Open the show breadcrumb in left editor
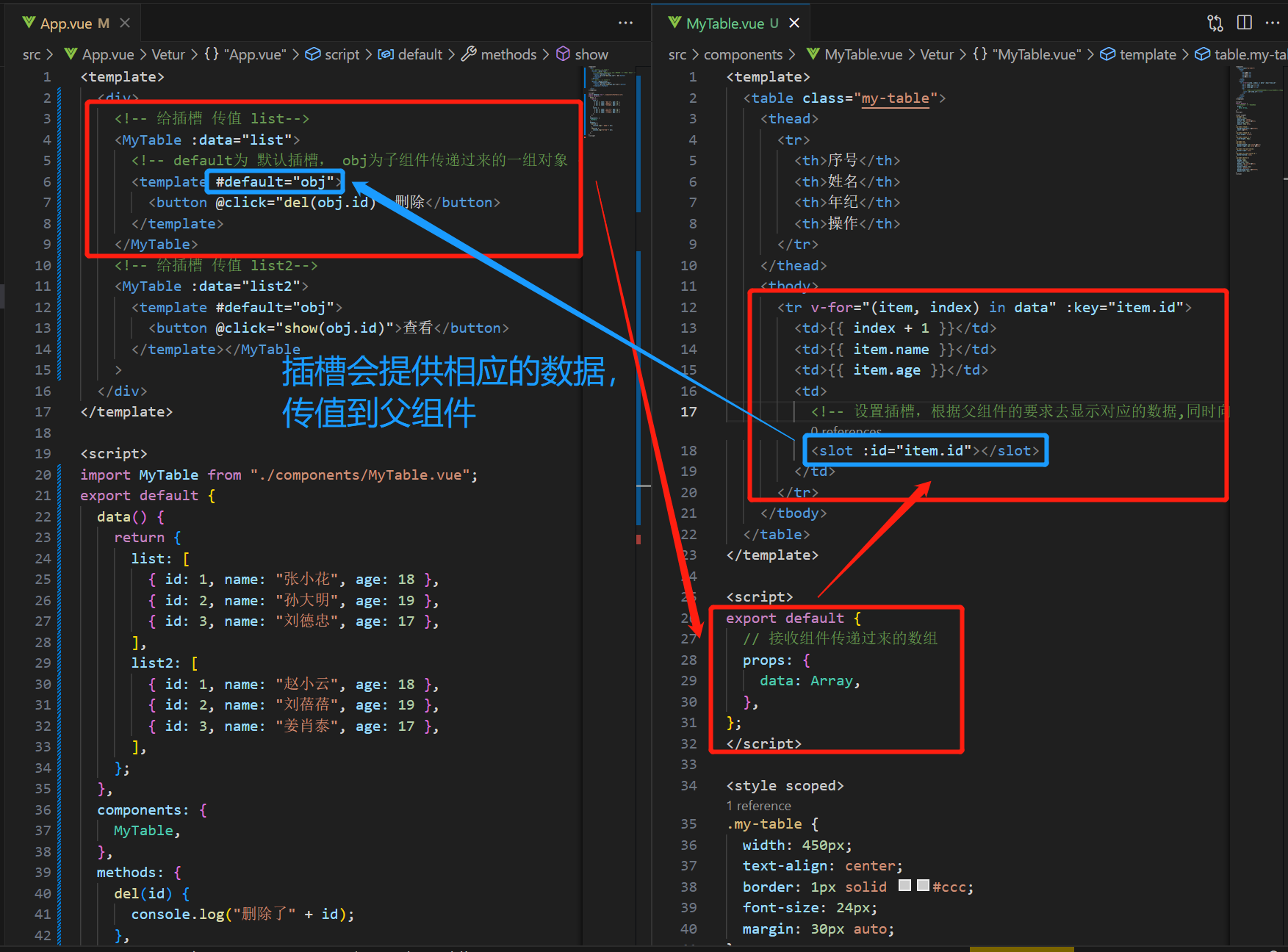 583,54
